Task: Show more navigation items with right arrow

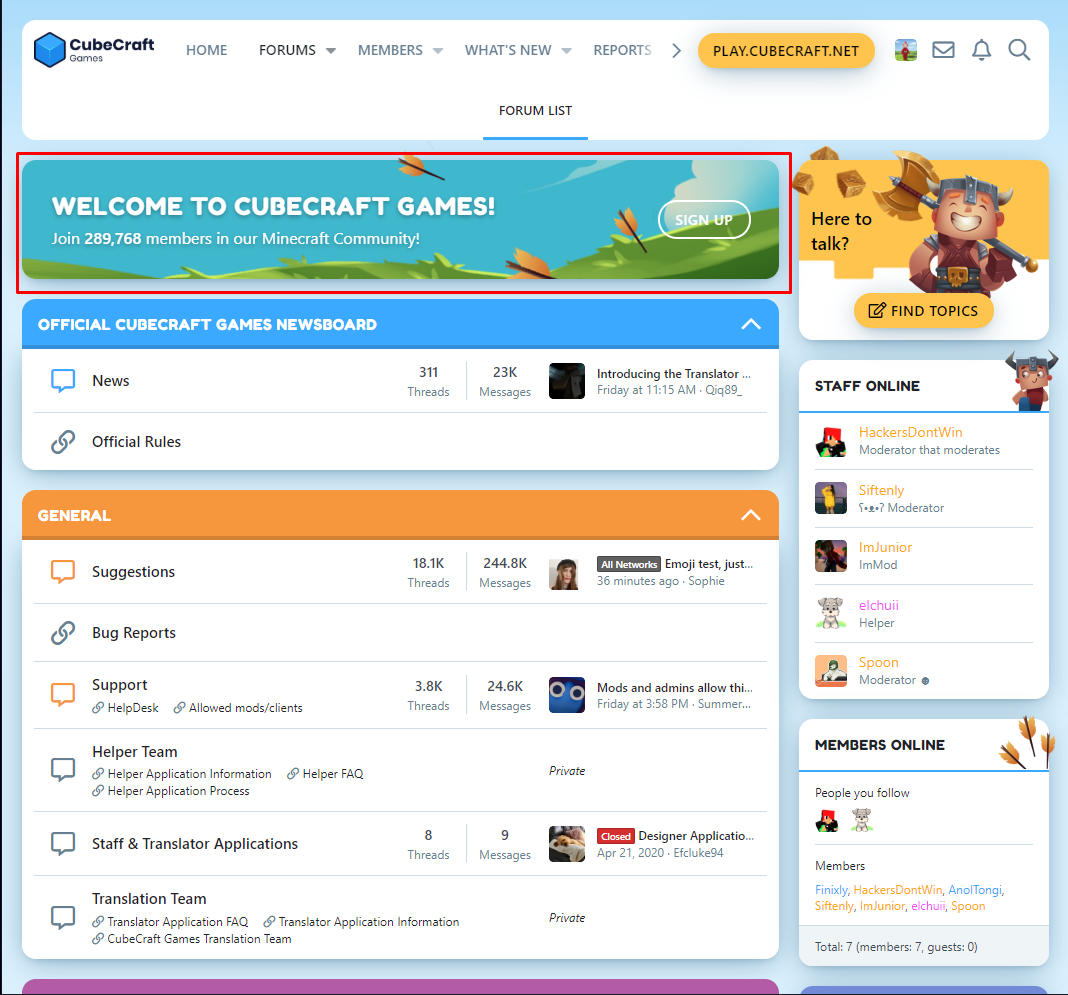Action: click(676, 50)
